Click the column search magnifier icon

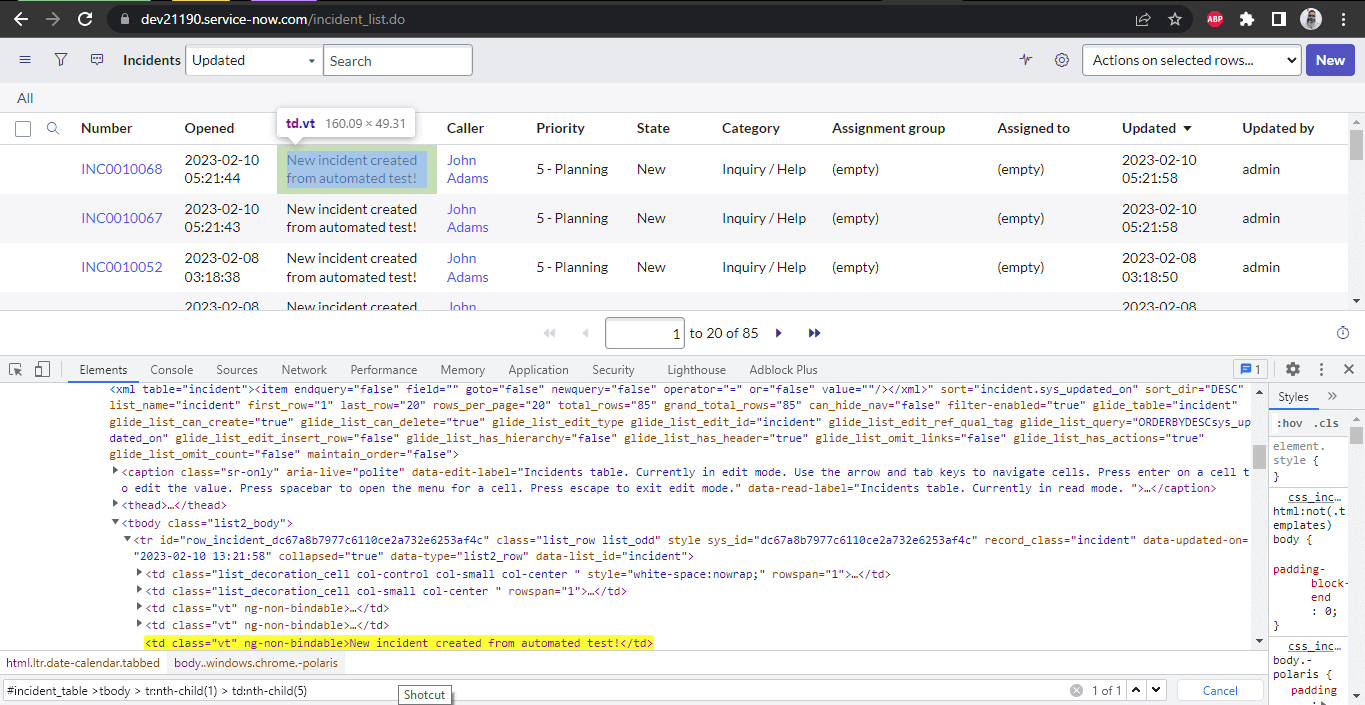[53, 128]
